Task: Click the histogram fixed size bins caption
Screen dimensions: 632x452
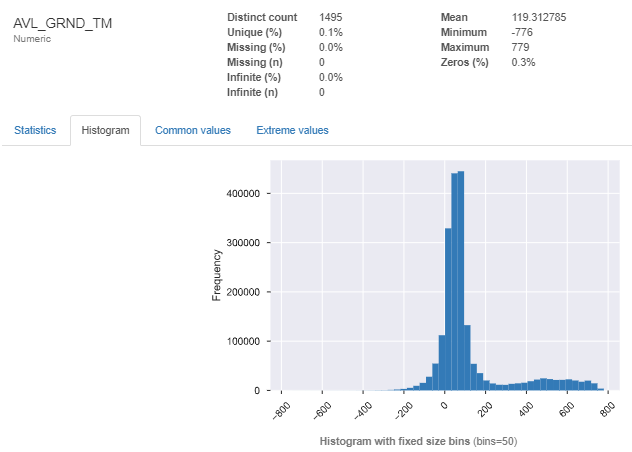Action: (x=418, y=441)
